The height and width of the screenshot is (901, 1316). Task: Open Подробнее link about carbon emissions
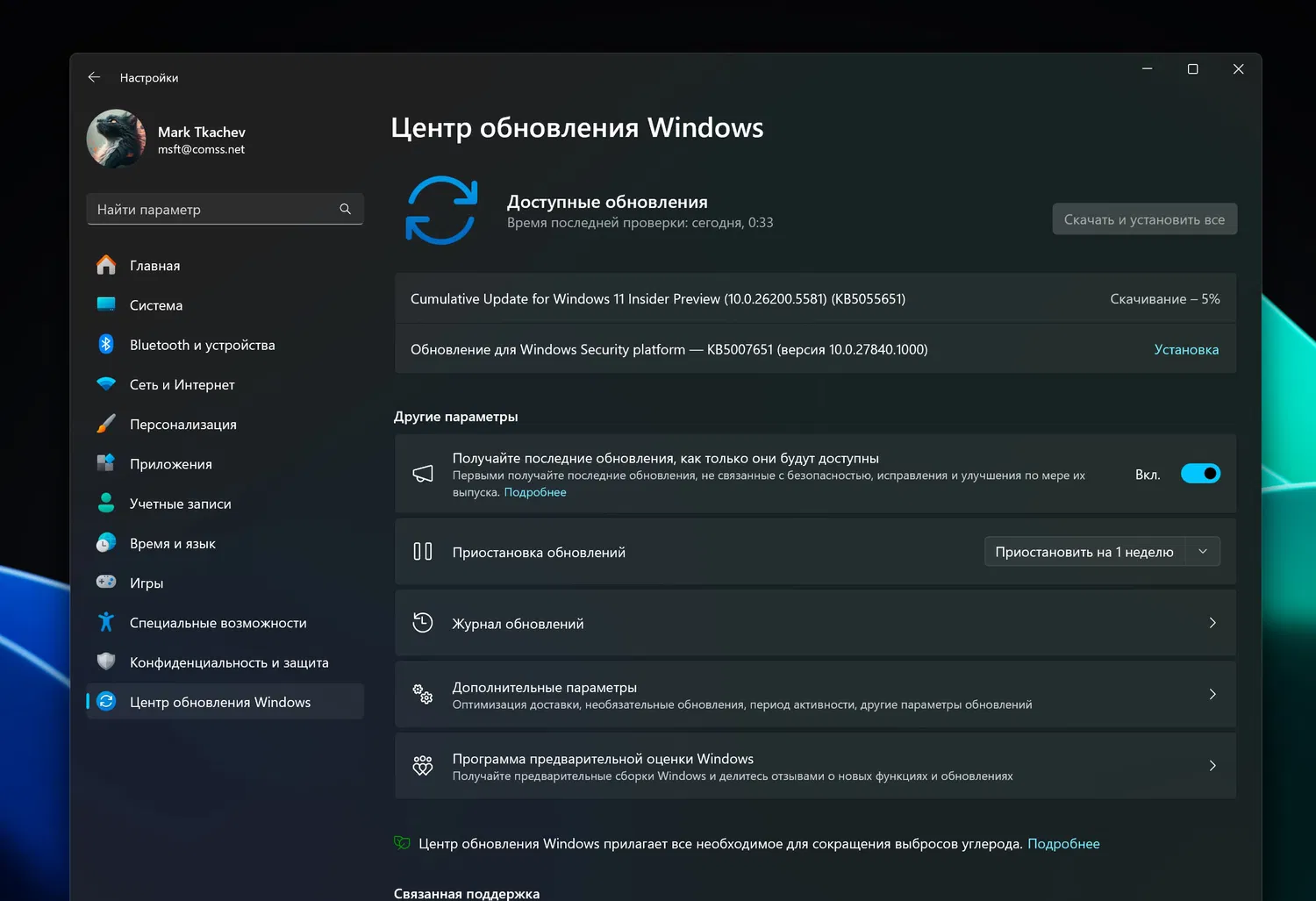pos(1063,843)
